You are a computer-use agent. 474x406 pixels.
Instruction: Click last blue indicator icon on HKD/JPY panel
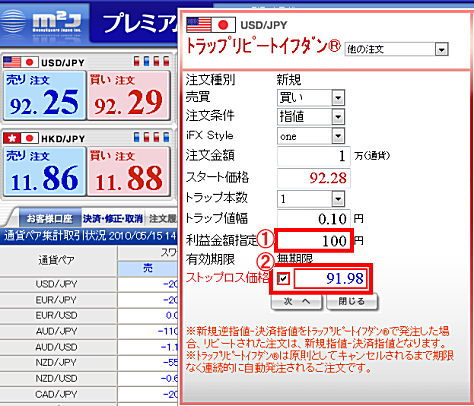coord(166,137)
